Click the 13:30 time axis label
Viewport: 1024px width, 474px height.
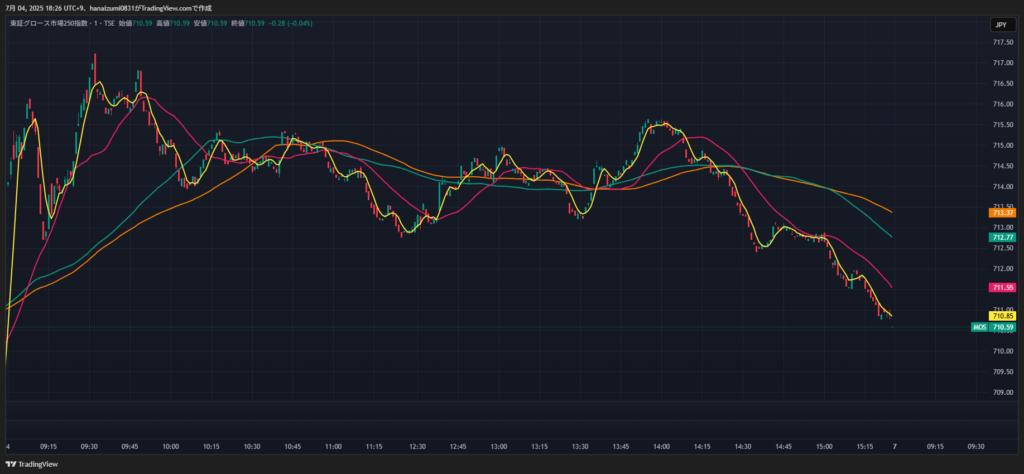click(x=580, y=447)
